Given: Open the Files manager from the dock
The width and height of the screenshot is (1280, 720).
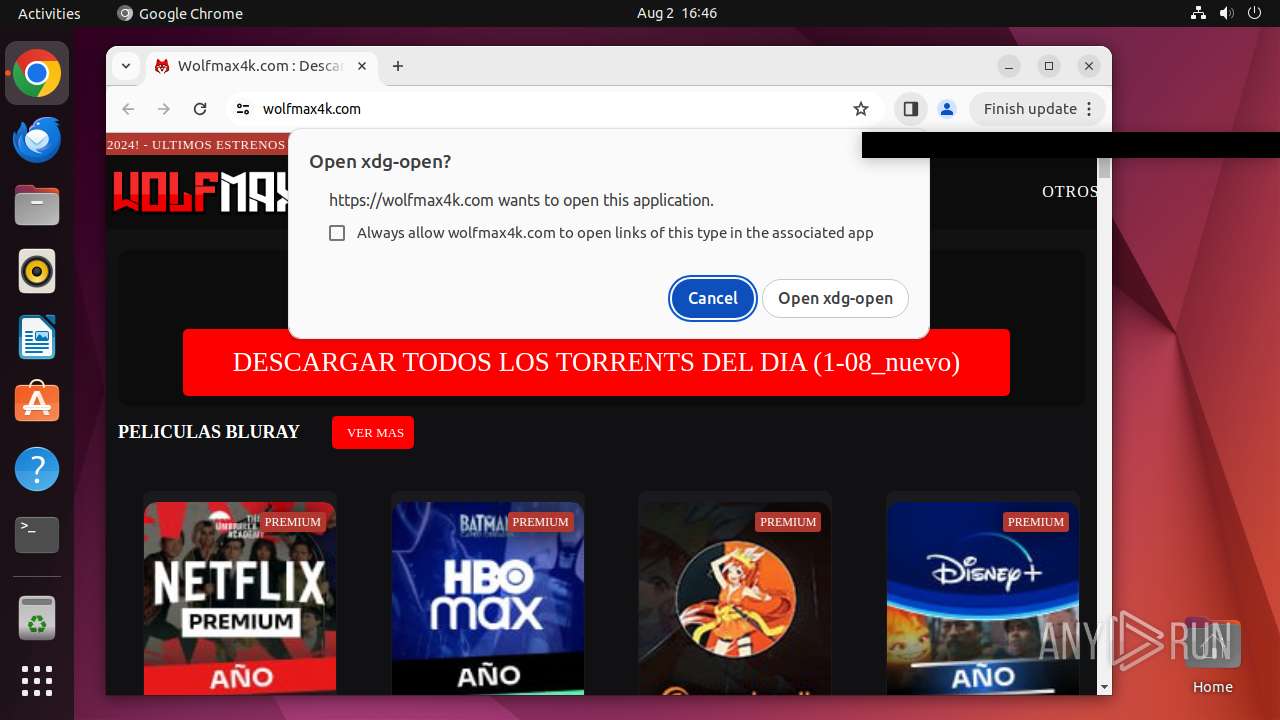Looking at the screenshot, I should tap(37, 206).
